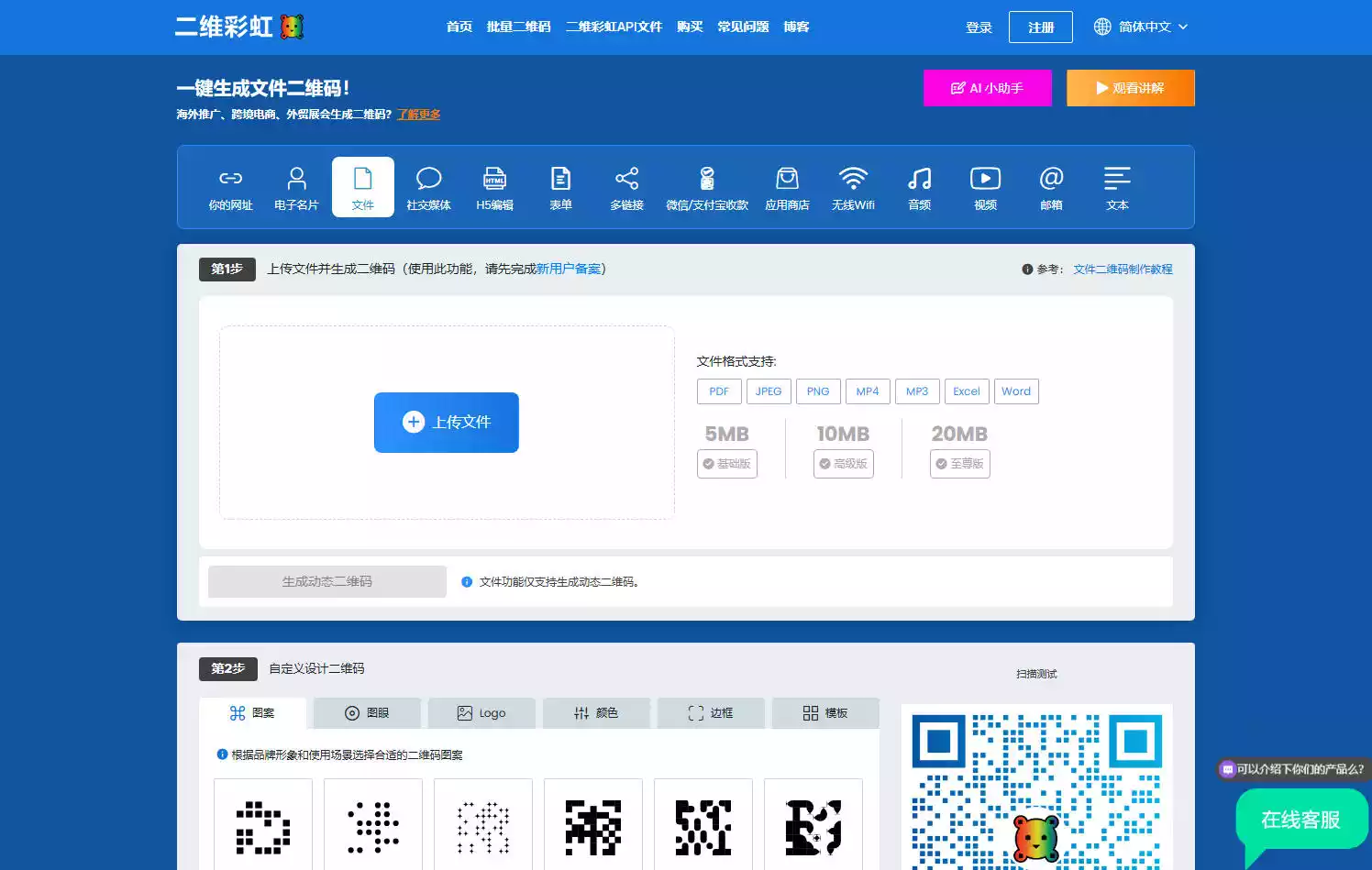Click the 高级版 plan badge
This screenshot has height=870, width=1372.
(844, 464)
